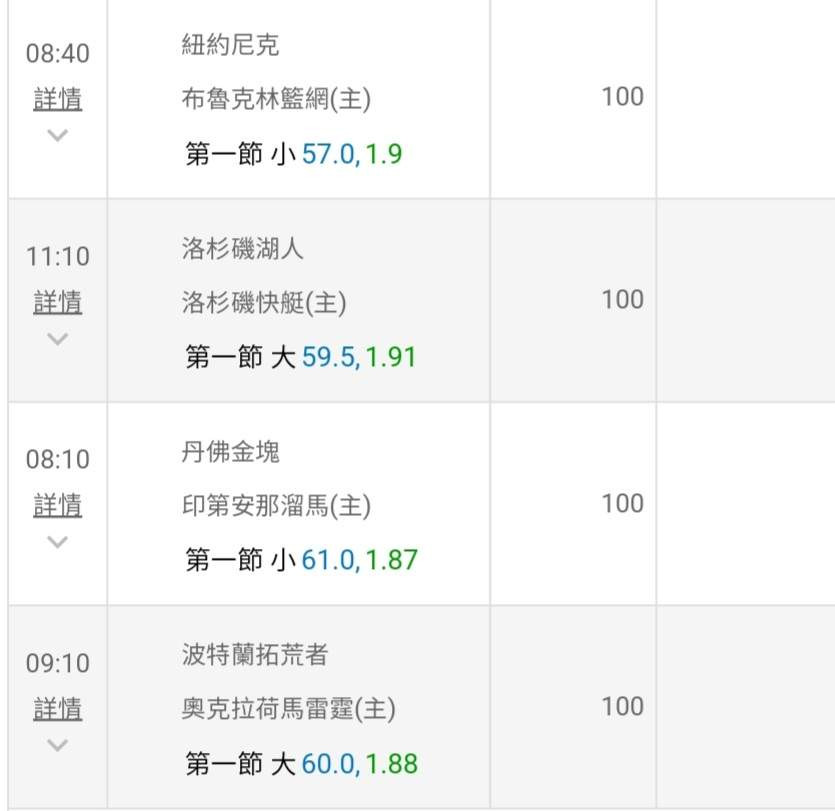835x811 pixels.
Task: Select the 波特蘭拓荒者 team name
Action: [255, 655]
